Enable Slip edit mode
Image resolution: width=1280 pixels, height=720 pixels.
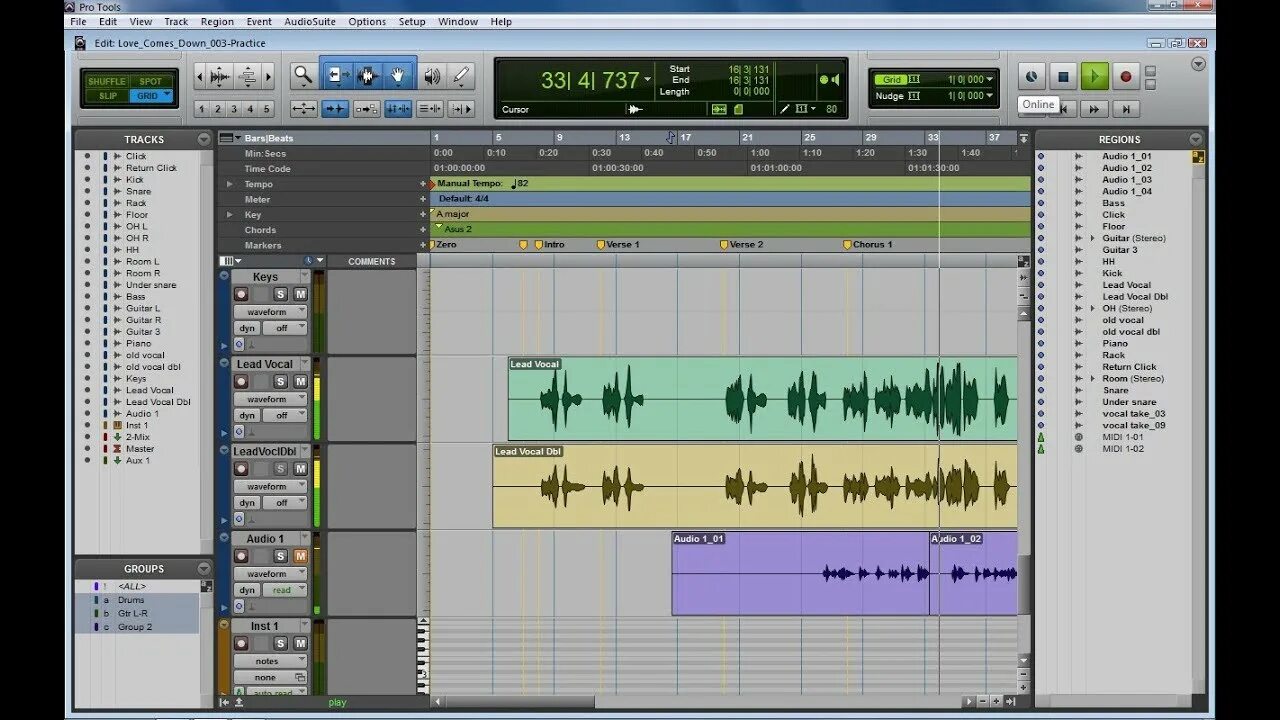[107, 96]
